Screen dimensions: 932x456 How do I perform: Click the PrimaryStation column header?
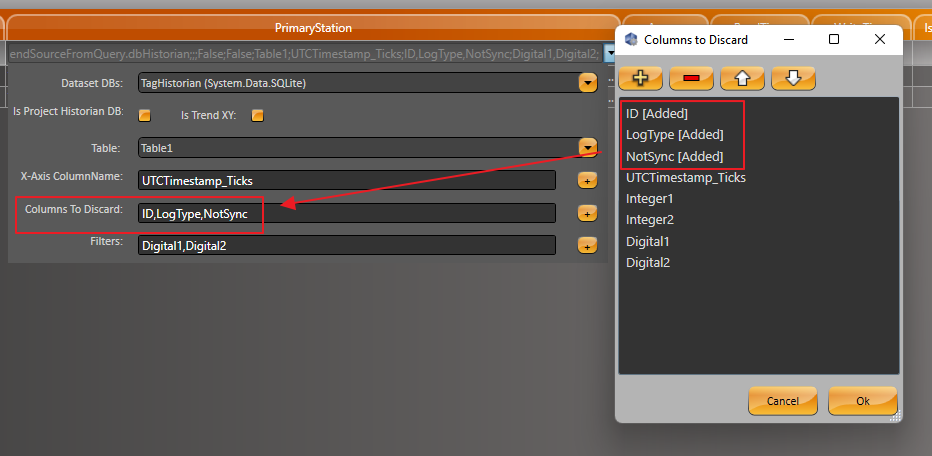[313, 28]
